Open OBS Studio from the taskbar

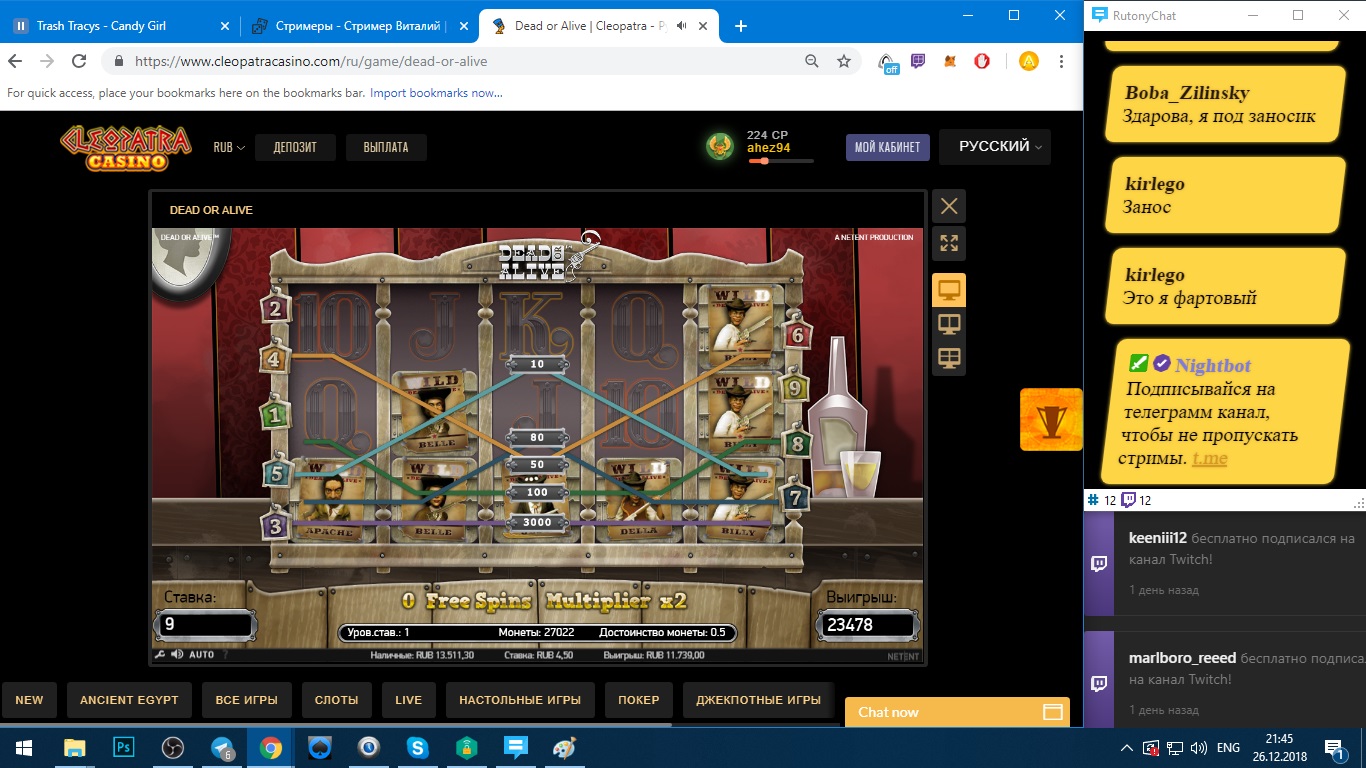(x=173, y=747)
